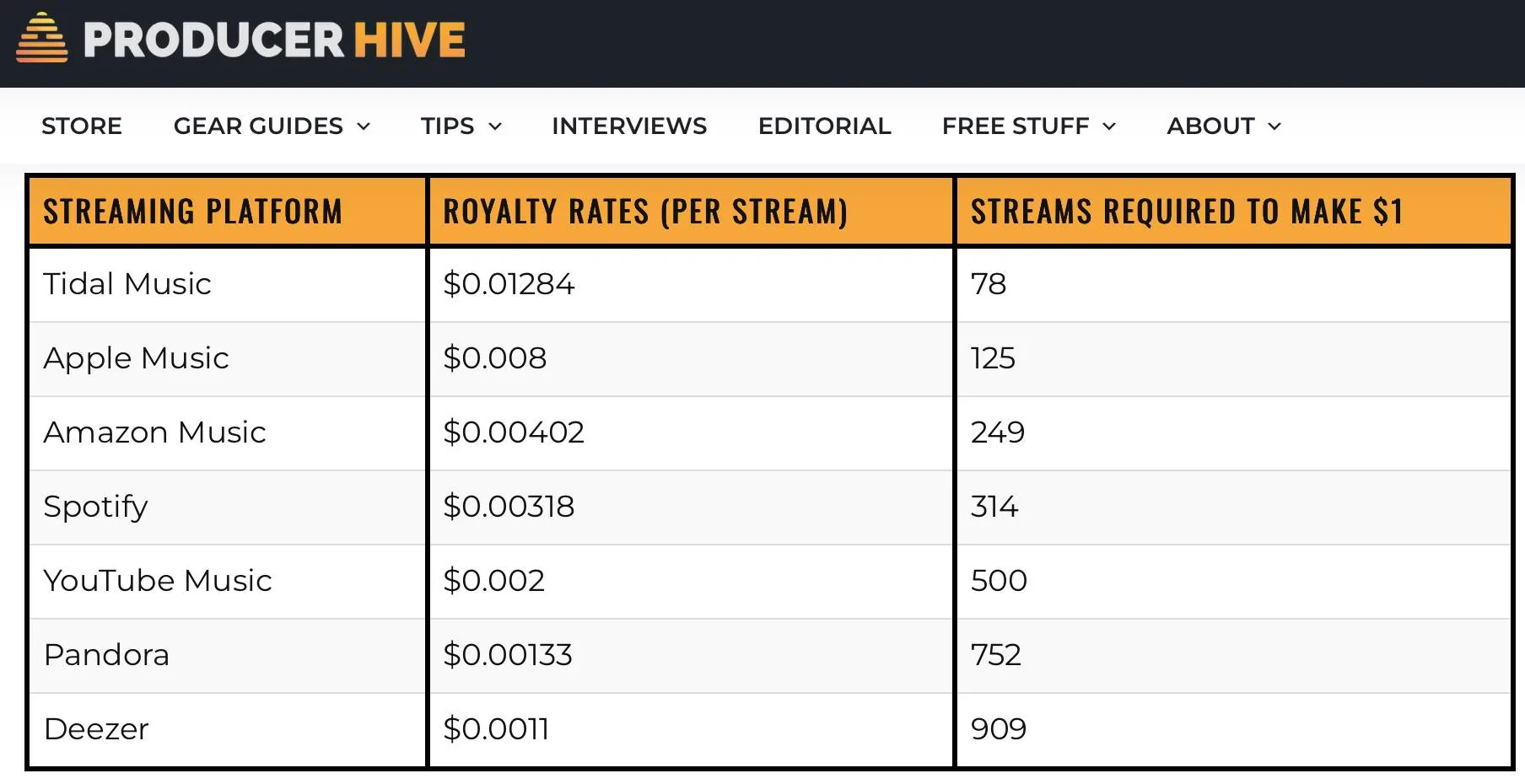Expand the FREE STUFF chevron
1525x784 pixels.
click(1109, 126)
